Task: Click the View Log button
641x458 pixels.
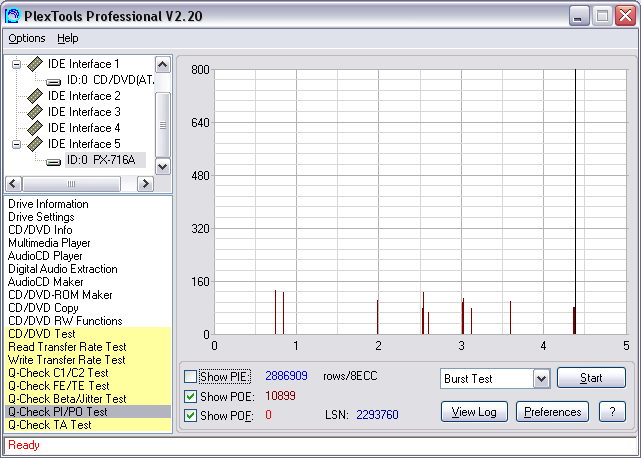Action: (474, 412)
